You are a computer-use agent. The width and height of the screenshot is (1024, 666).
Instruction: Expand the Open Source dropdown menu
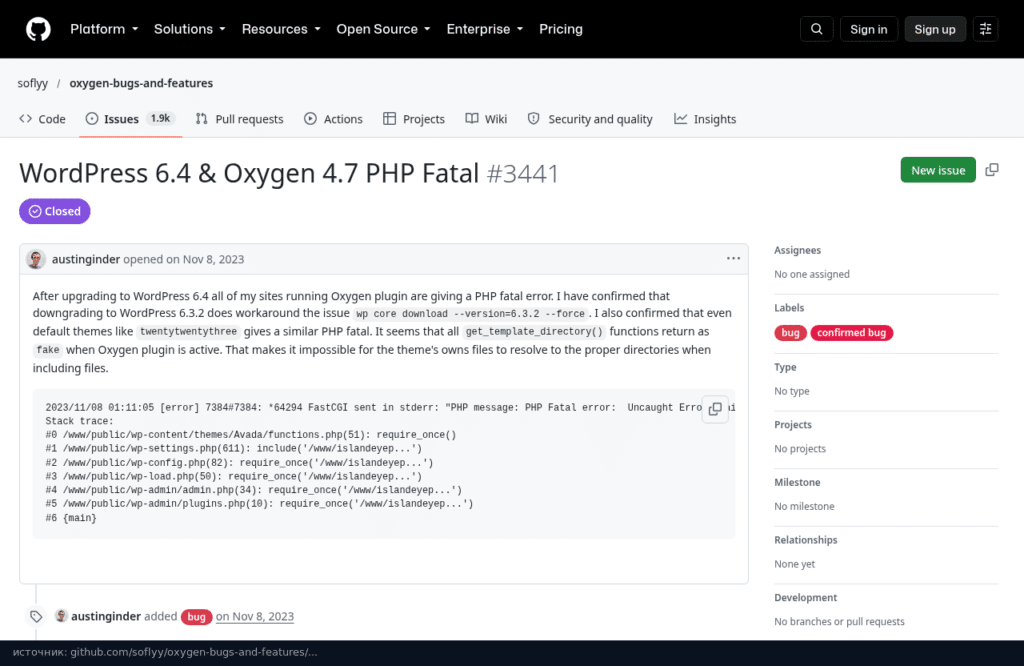tap(383, 29)
